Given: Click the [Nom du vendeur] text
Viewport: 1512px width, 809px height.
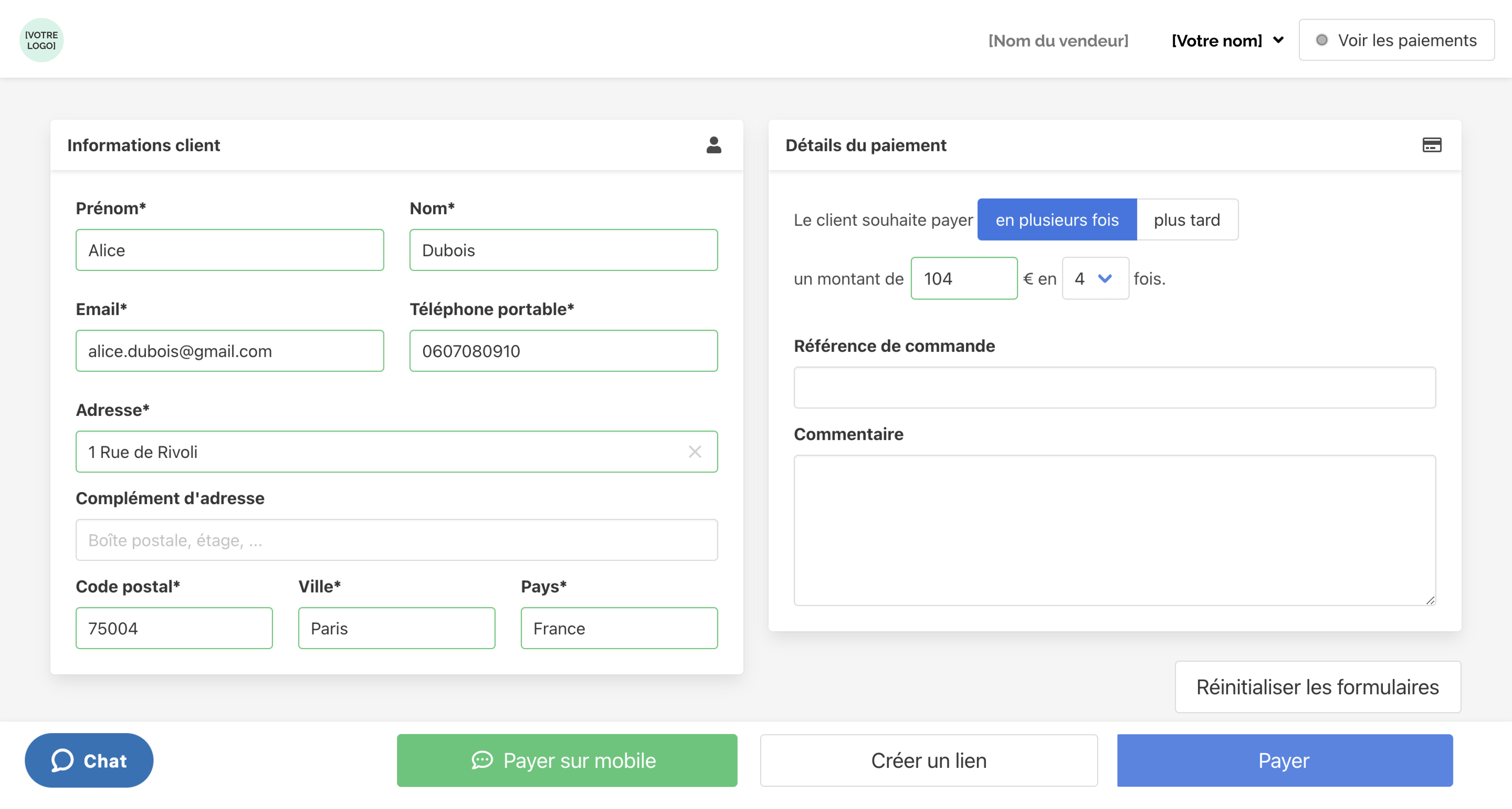Looking at the screenshot, I should [1058, 41].
